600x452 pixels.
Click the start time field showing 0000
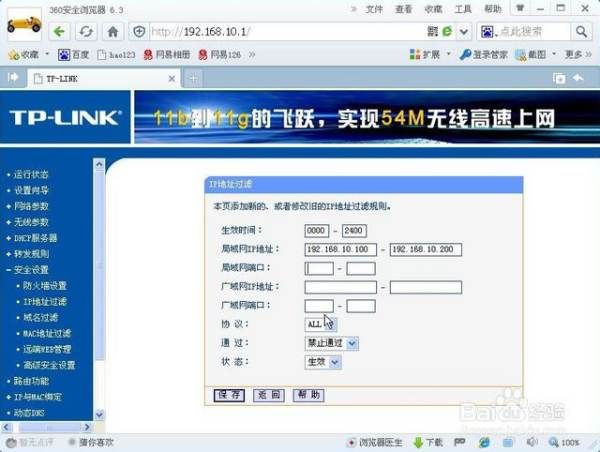pos(317,231)
